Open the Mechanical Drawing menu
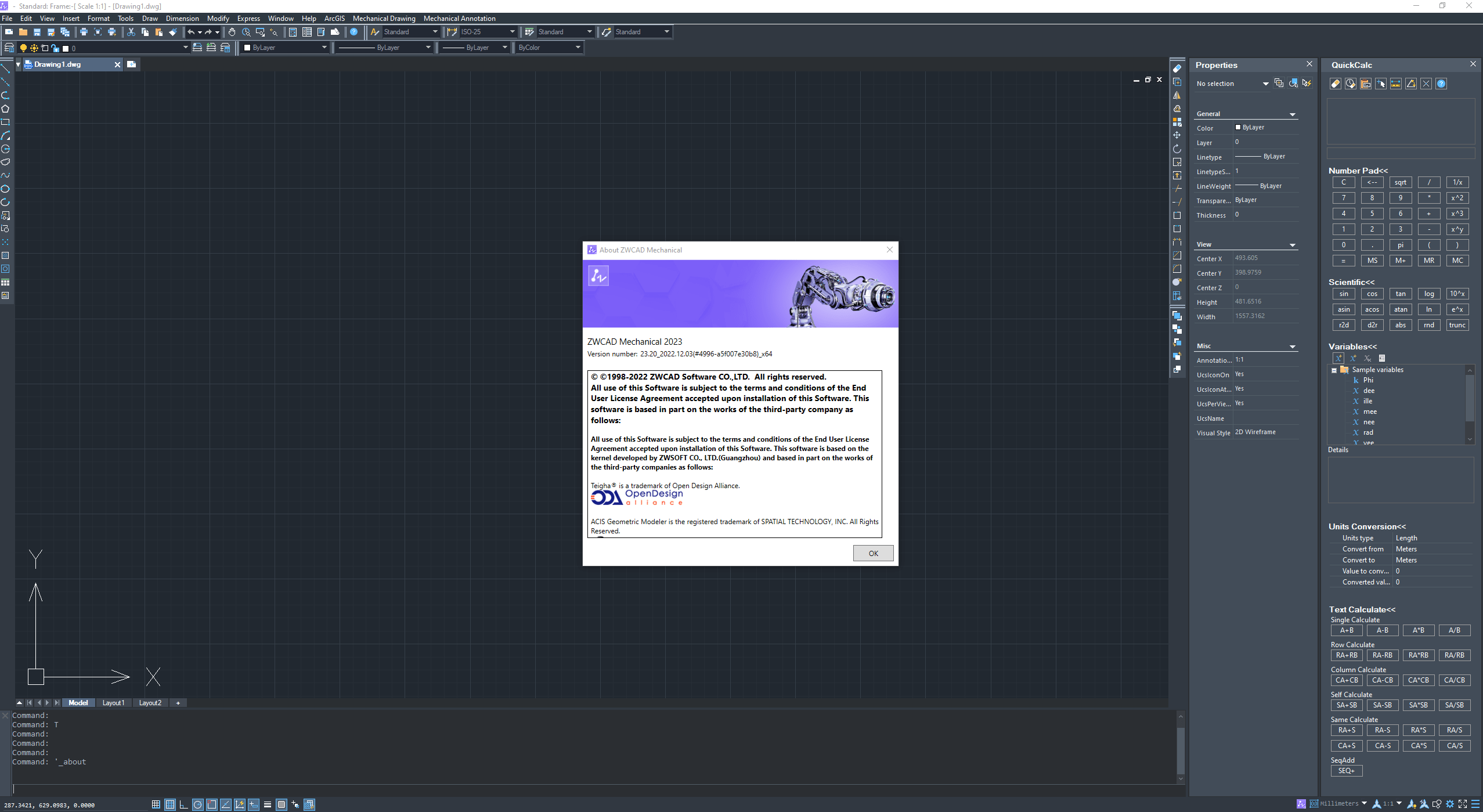This screenshot has width=1483, height=812. point(384,19)
